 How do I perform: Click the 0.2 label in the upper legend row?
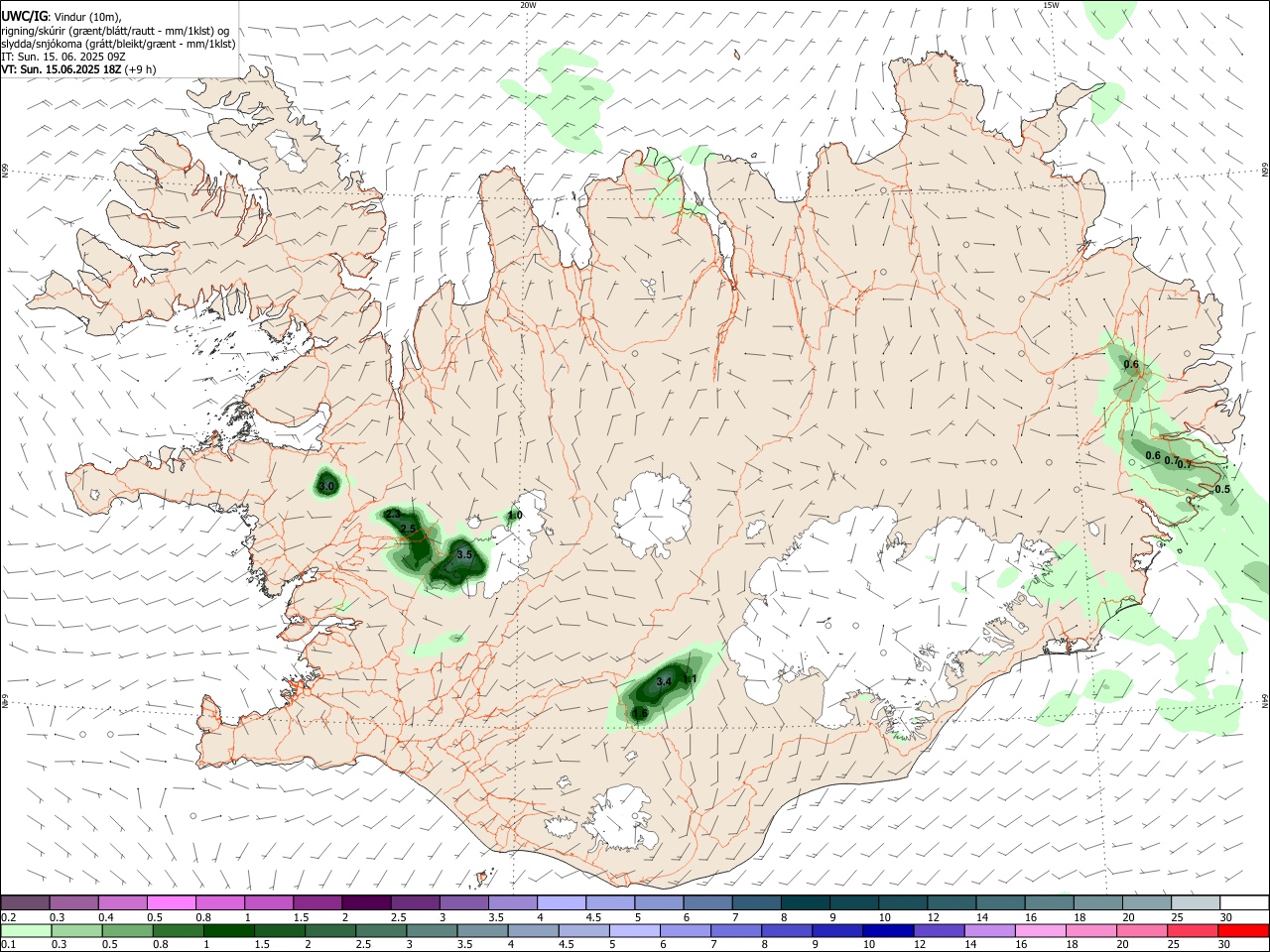coord(8,918)
